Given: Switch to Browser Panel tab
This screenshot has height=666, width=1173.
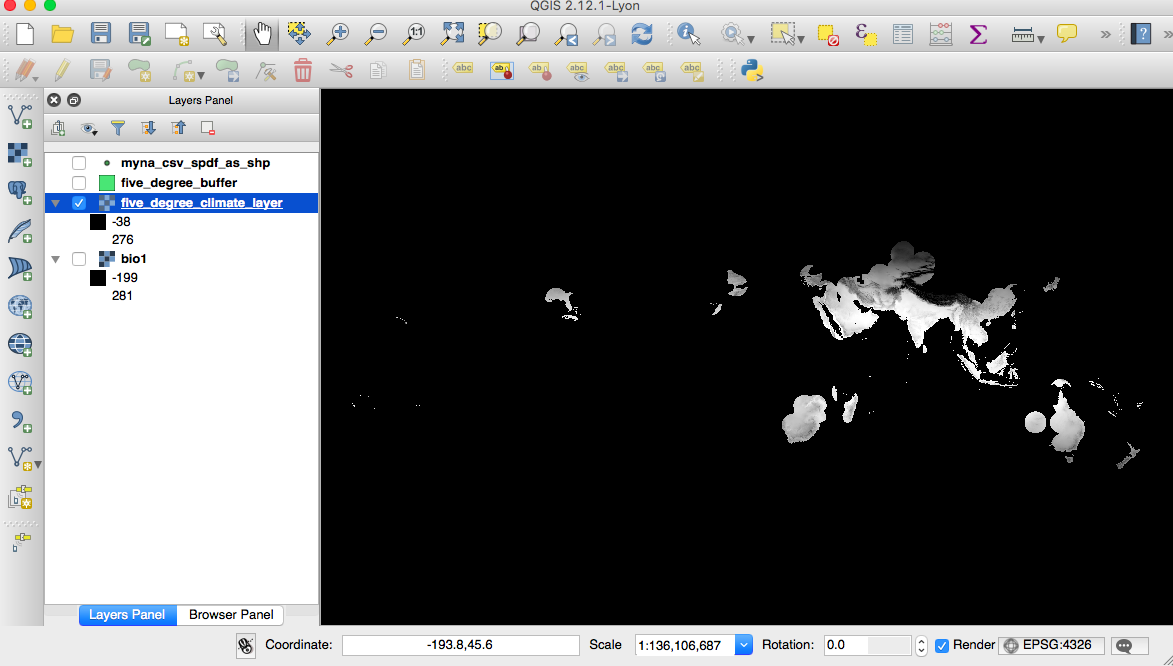Looking at the screenshot, I should click(x=230, y=614).
